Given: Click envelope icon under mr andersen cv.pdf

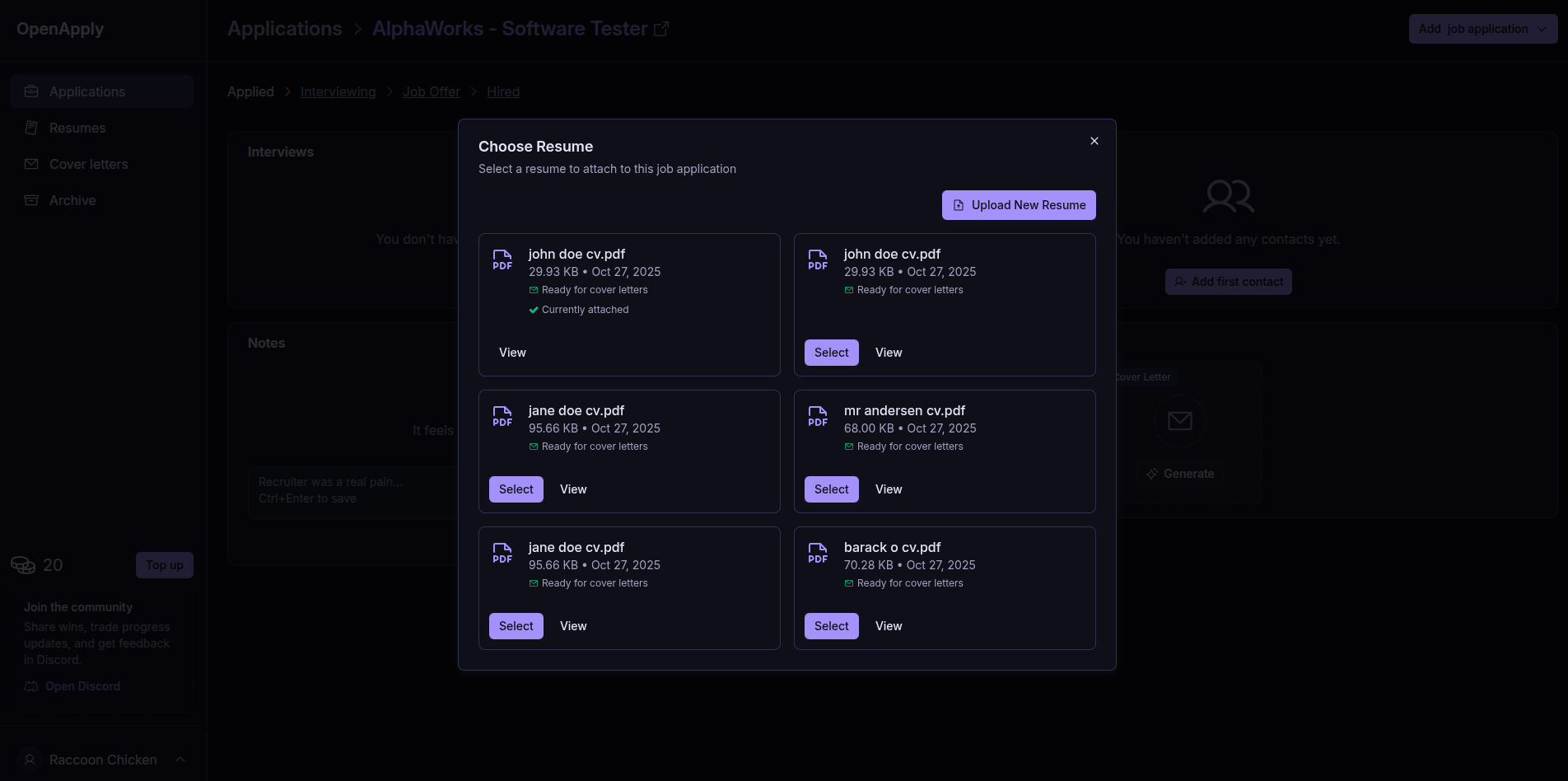Looking at the screenshot, I should pyautogui.click(x=849, y=447).
